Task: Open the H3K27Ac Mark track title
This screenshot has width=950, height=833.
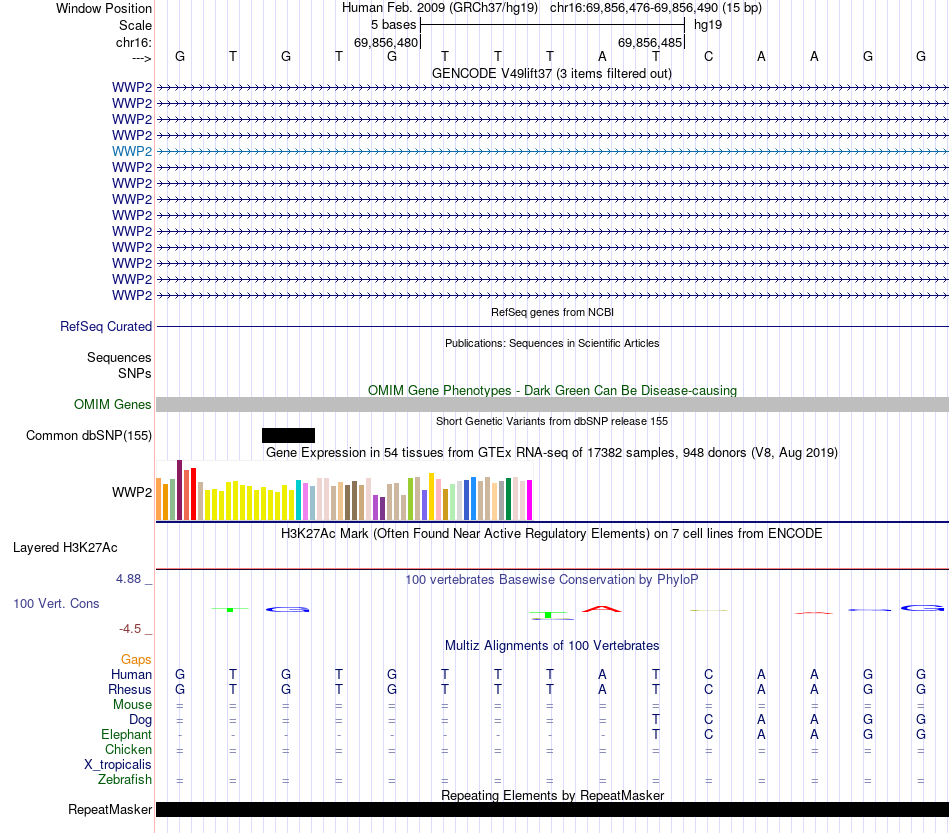Action: 552,534
